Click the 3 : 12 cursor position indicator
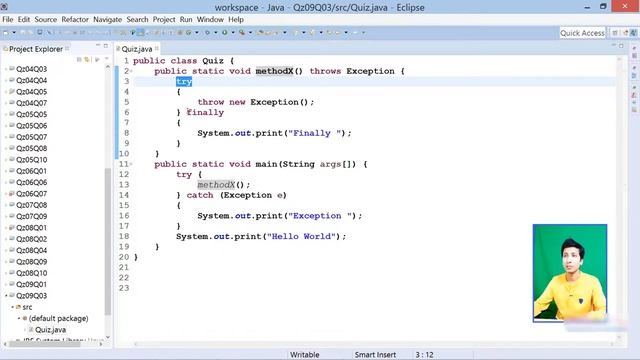Screen dimensions: 640x360 pos(424,355)
